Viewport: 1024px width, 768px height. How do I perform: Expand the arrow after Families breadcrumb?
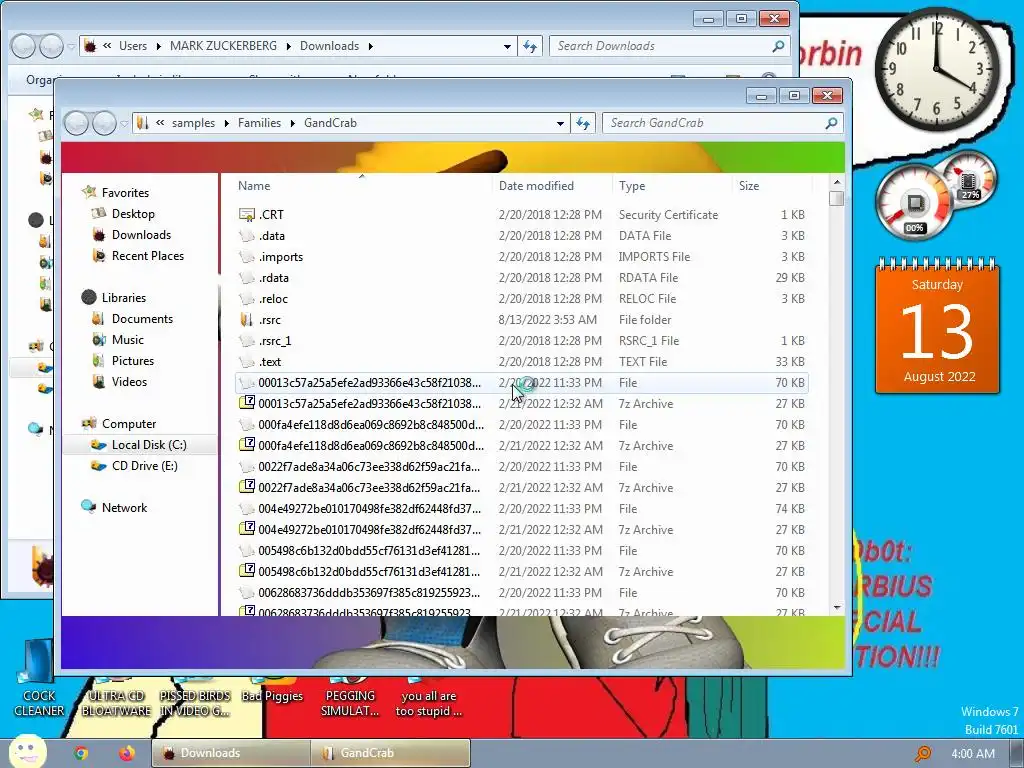293,123
